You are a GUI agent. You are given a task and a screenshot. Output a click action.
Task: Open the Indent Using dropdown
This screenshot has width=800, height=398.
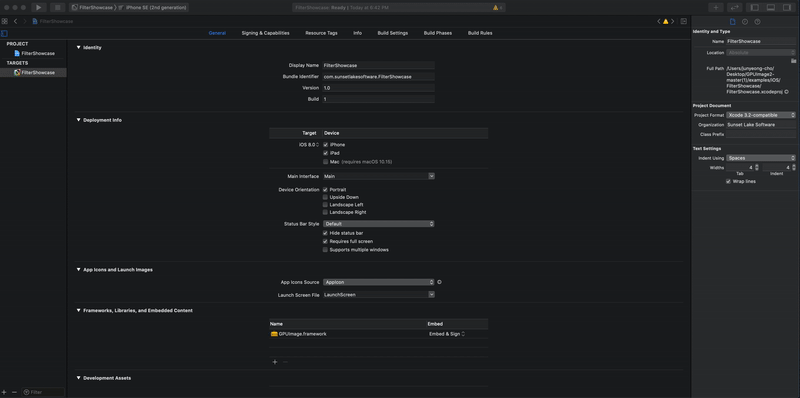click(761, 158)
